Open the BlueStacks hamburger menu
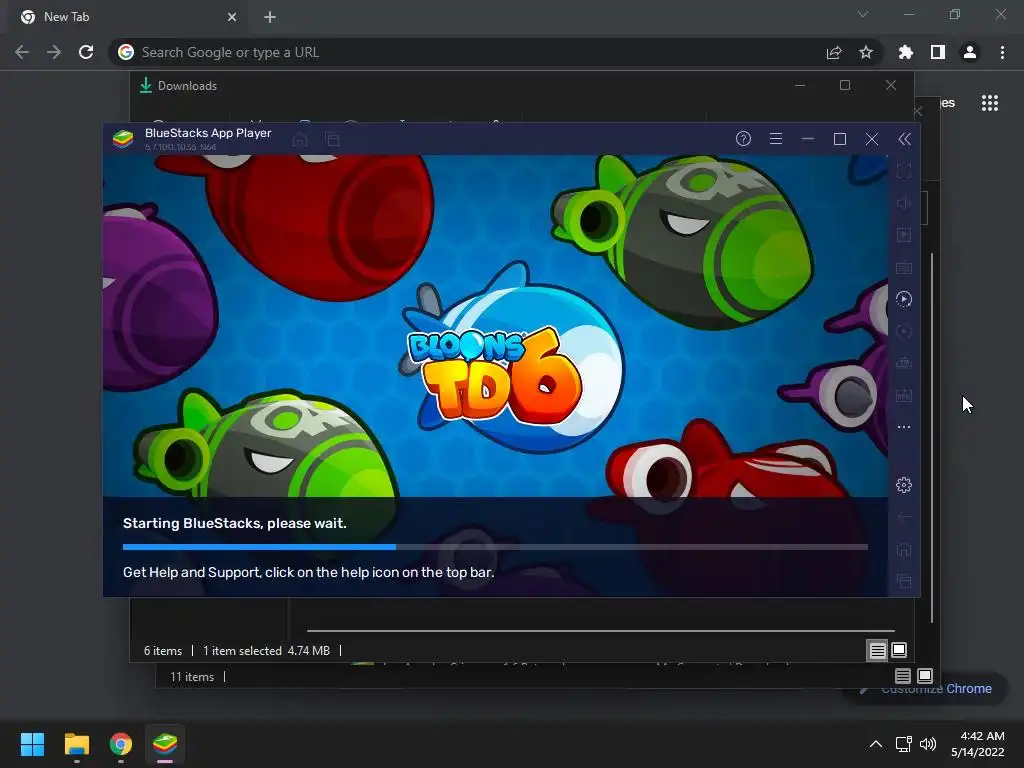1024x768 pixels. click(x=776, y=138)
